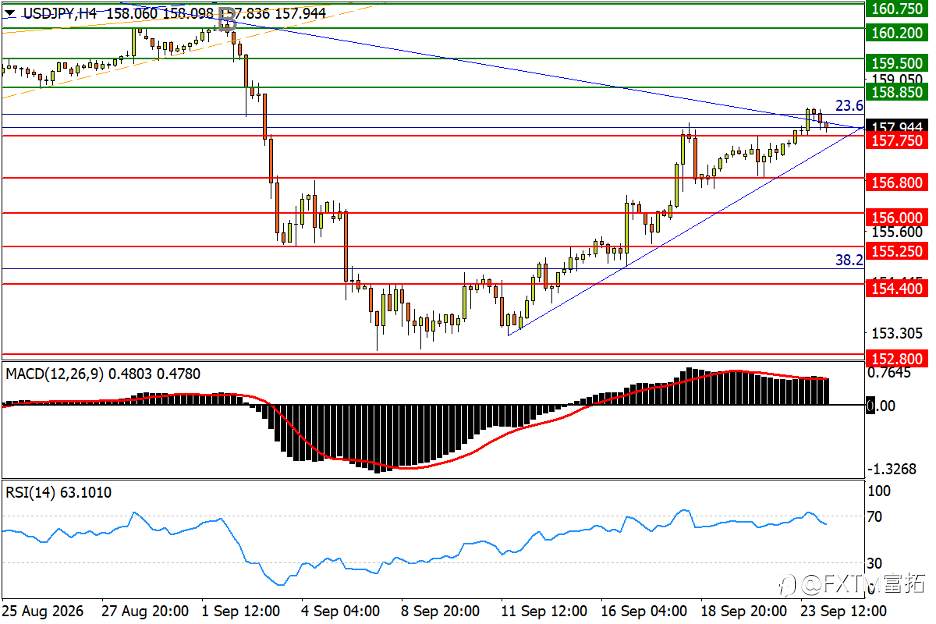Click the RSI(14) 63.1010 indicator label
This screenshot has width=936, height=624.
tap(58, 493)
